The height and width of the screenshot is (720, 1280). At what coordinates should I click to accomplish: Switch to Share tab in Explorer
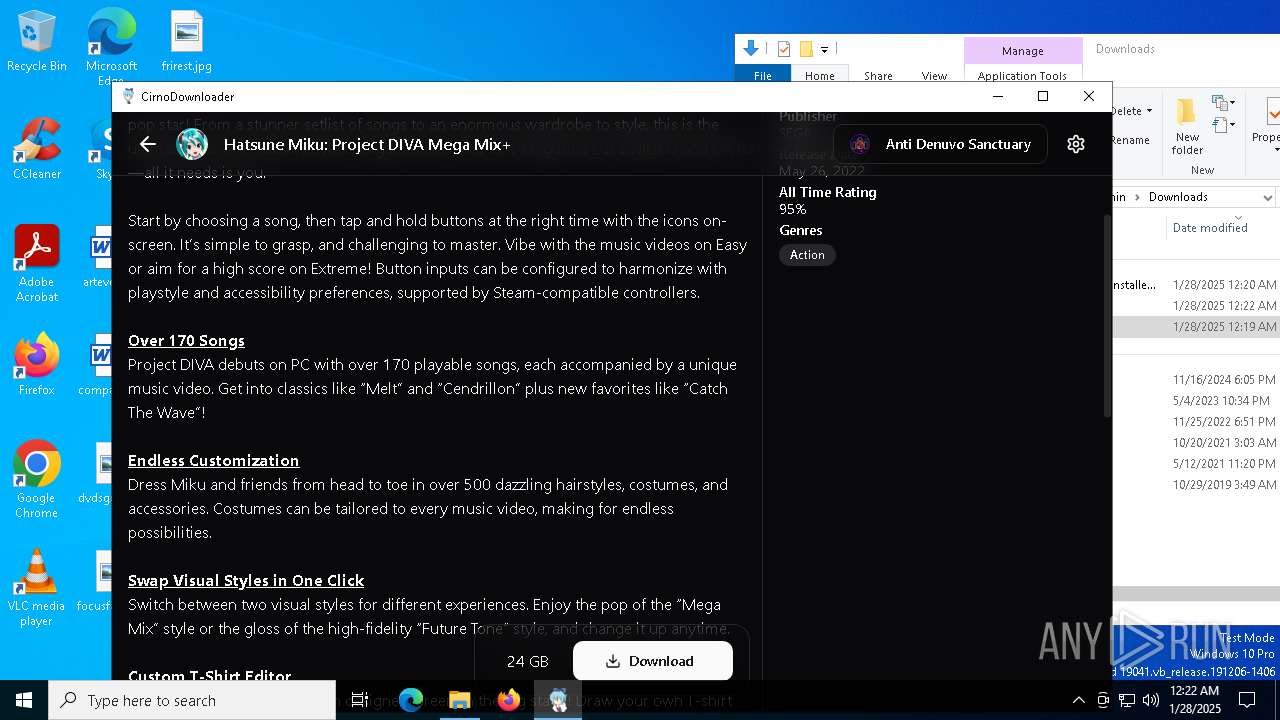tap(878, 76)
